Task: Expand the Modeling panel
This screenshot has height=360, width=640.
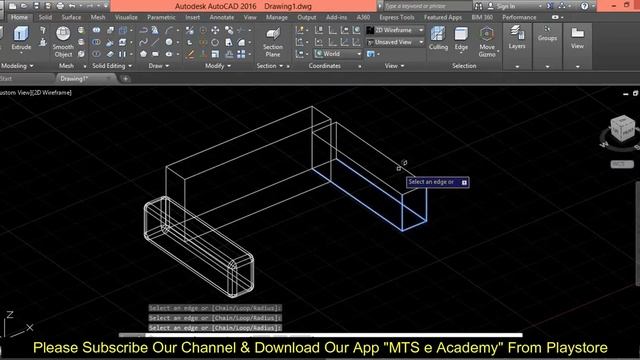Action: (x=17, y=66)
